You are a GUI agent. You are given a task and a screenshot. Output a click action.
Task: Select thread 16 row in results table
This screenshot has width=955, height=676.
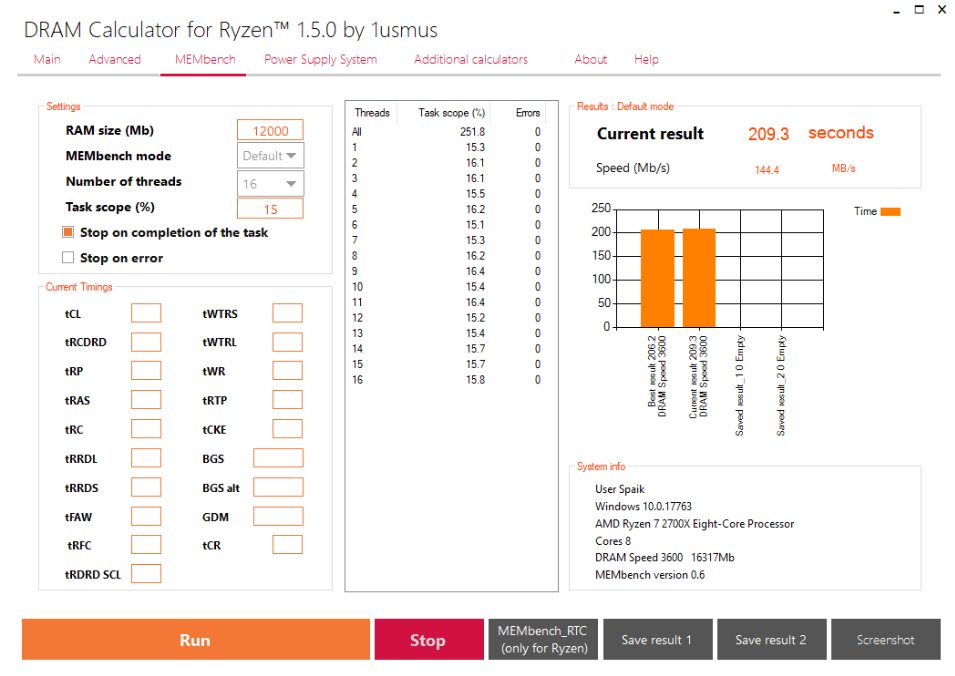(446, 379)
